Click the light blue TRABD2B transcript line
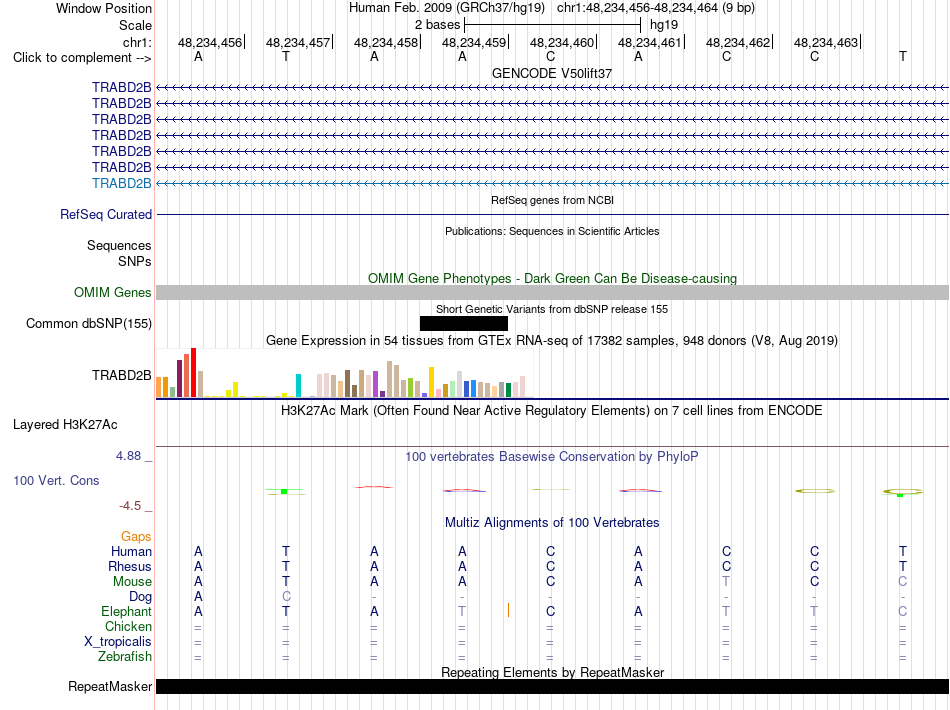Image resolution: width=950 pixels, height=710 pixels. 552,183
